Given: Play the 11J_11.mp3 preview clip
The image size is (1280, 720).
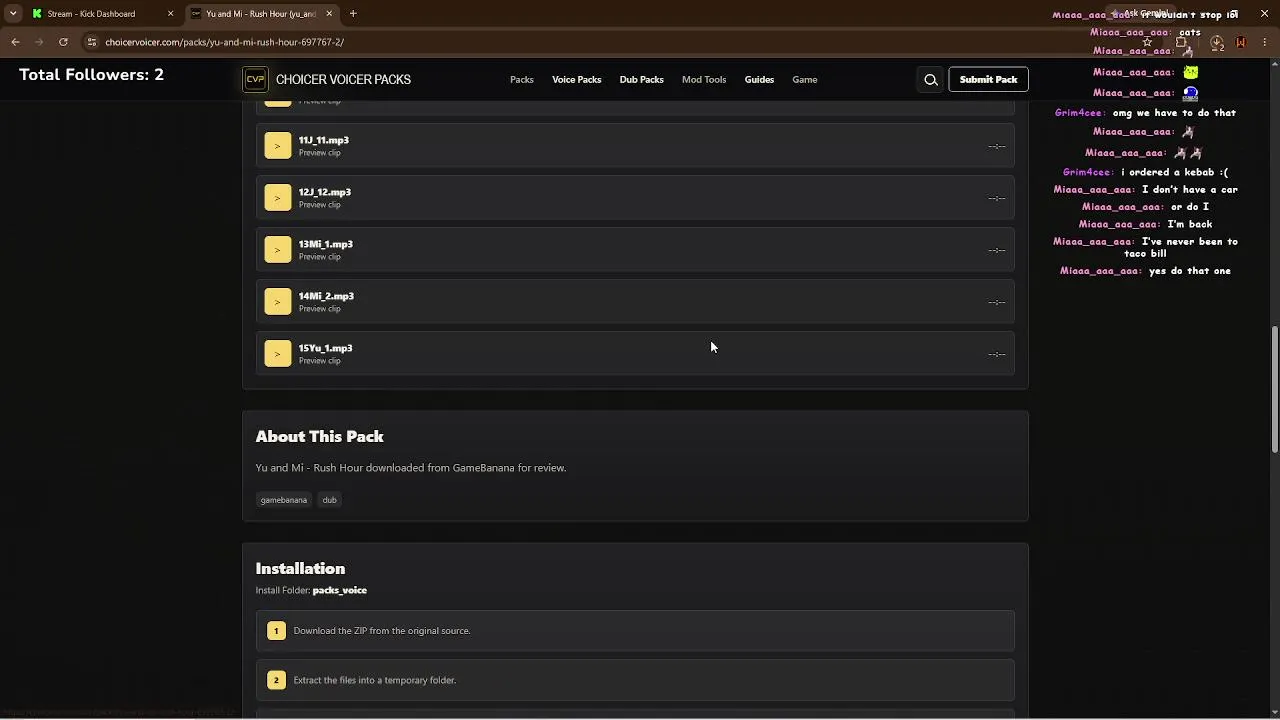Looking at the screenshot, I should pyautogui.click(x=278, y=146).
